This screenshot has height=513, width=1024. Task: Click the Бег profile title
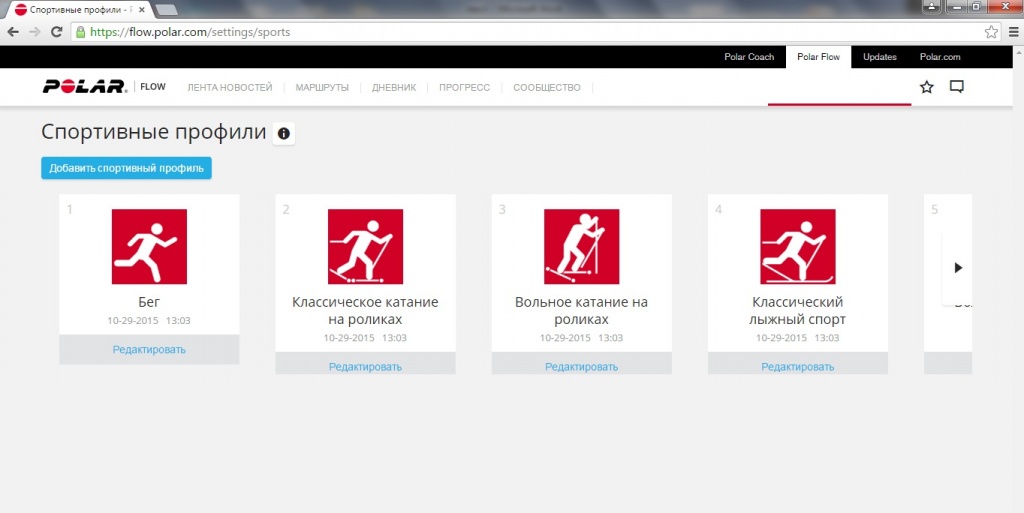click(x=149, y=302)
